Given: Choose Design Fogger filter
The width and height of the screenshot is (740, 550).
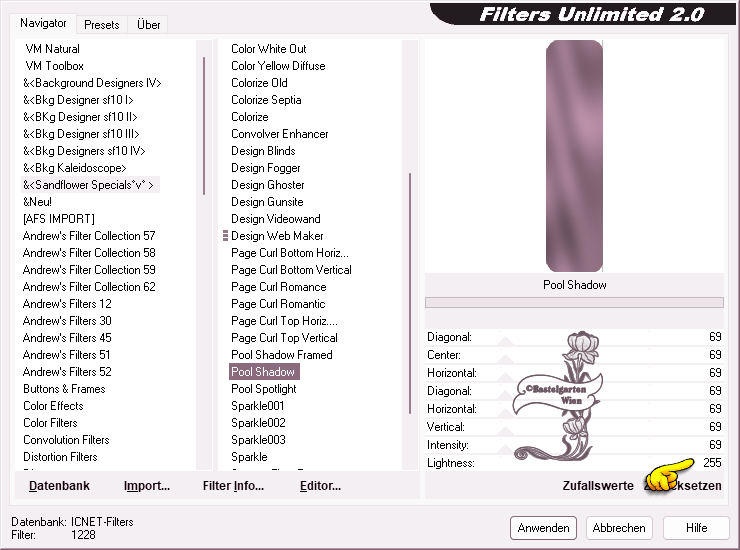Looking at the screenshot, I should (x=266, y=168).
